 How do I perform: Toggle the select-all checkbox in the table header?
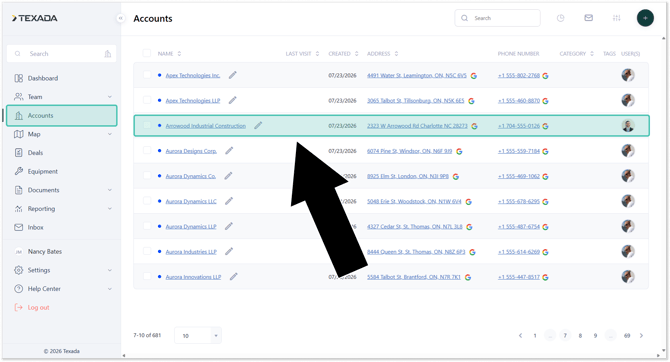tap(147, 53)
